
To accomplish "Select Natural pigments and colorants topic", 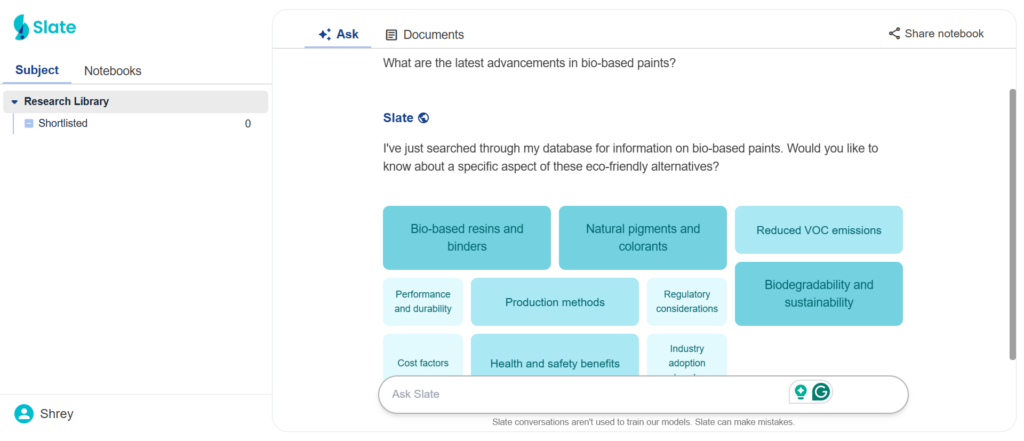I will pyautogui.click(x=642, y=238).
